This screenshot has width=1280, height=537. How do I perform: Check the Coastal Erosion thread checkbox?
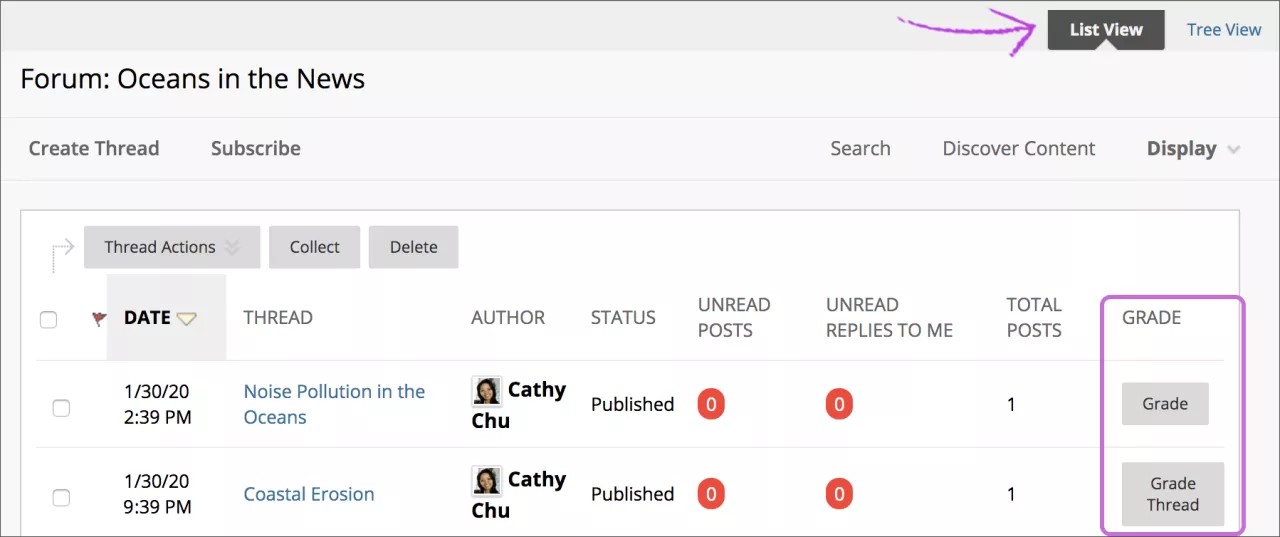click(61, 497)
